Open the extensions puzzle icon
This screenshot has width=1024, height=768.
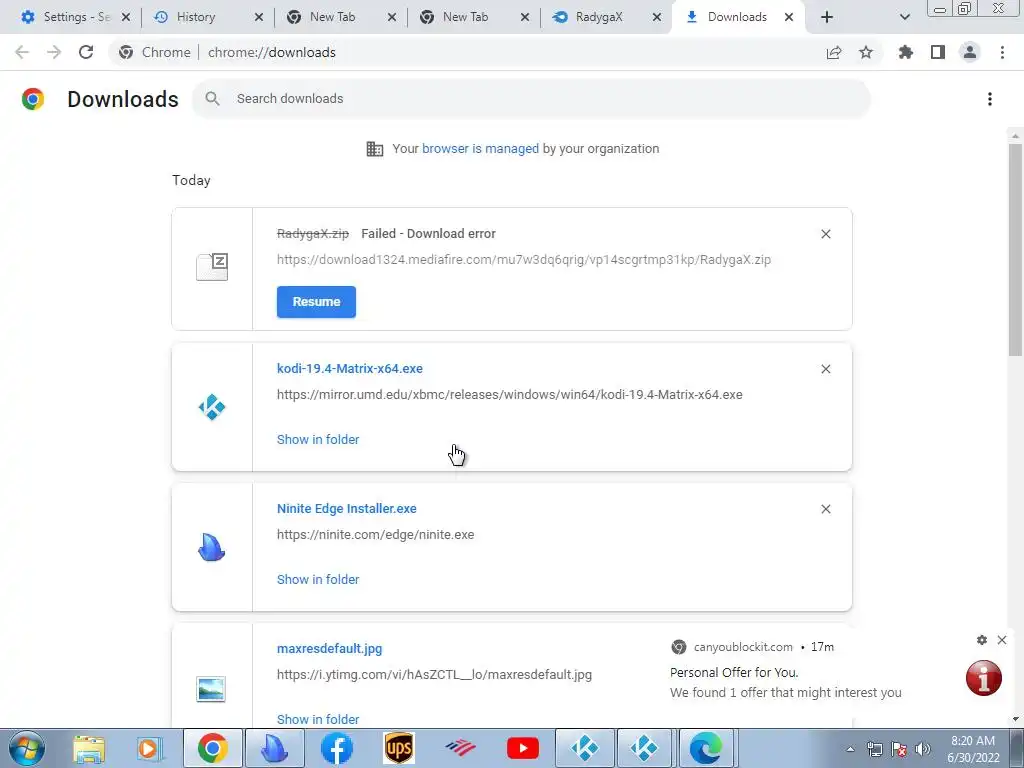tap(906, 52)
